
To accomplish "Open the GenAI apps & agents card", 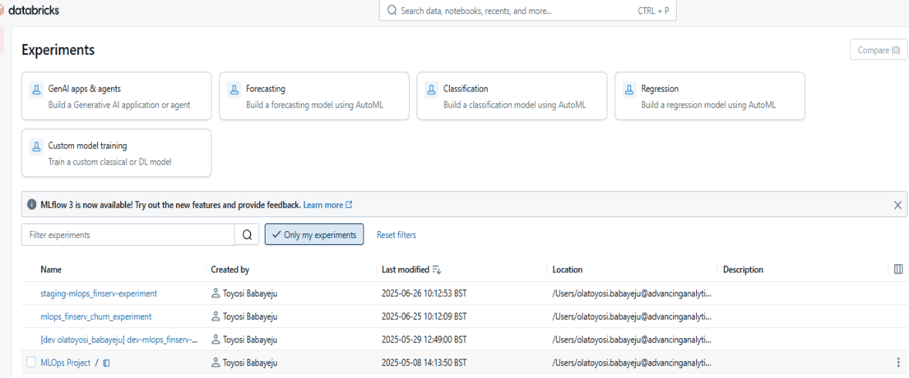I will [117, 96].
